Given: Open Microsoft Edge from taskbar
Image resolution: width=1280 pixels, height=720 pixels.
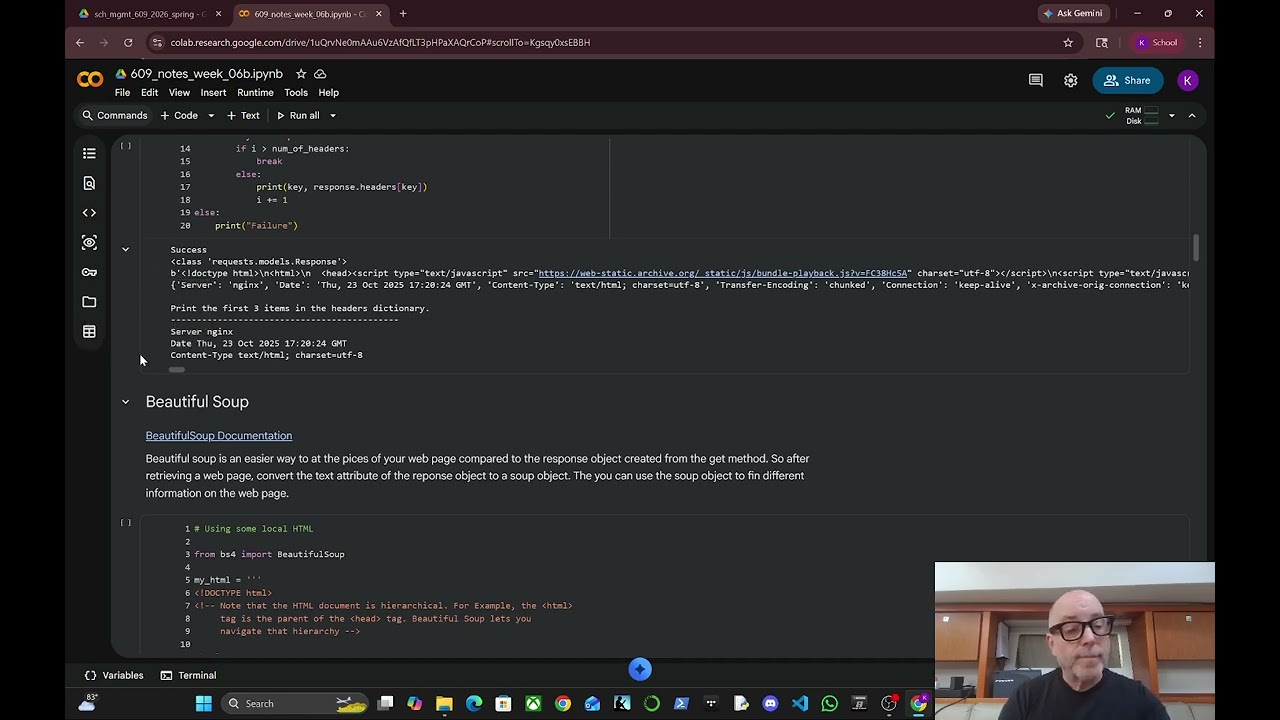Looking at the screenshot, I should (x=474, y=703).
